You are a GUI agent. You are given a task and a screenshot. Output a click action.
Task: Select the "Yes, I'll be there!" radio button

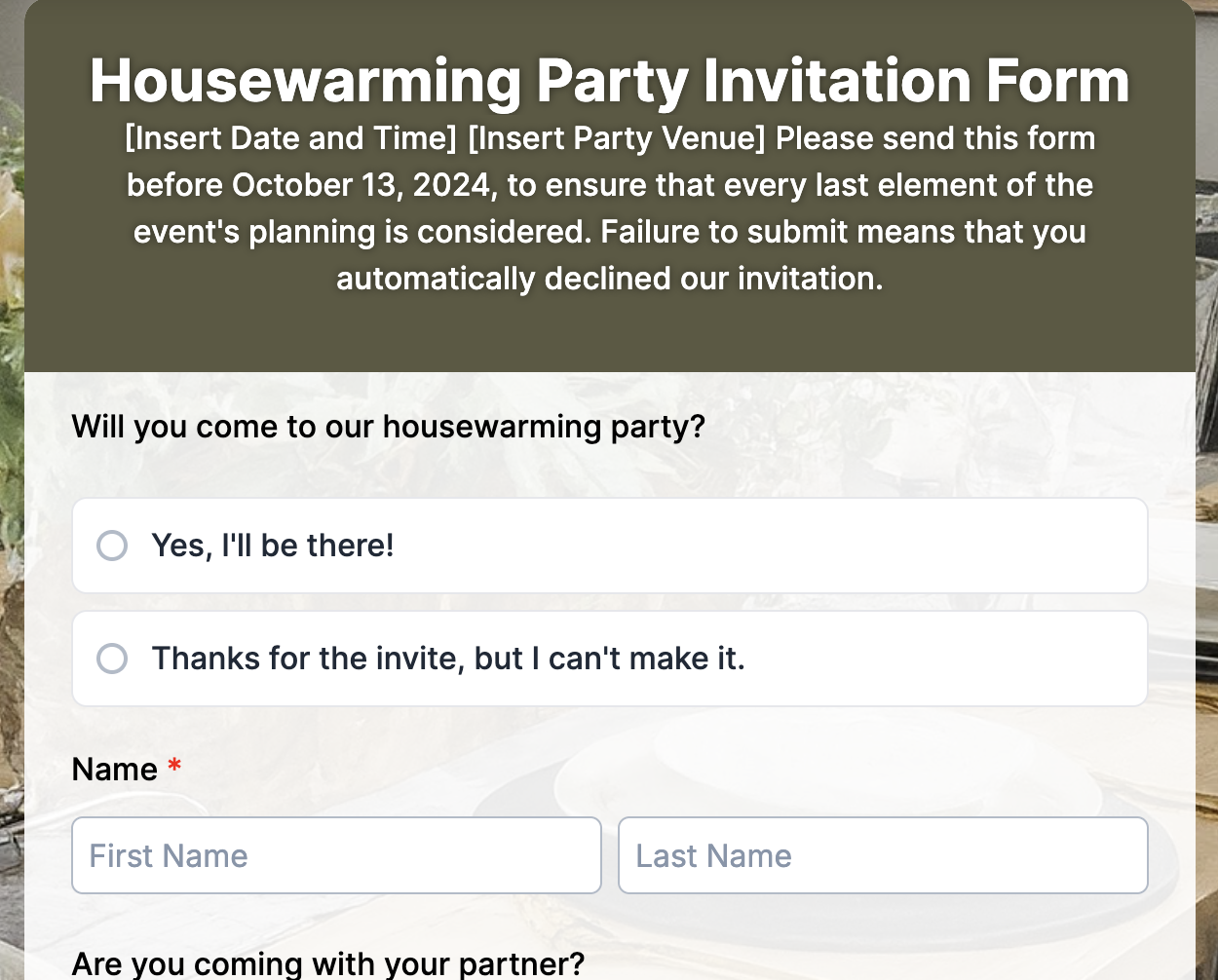(x=112, y=546)
